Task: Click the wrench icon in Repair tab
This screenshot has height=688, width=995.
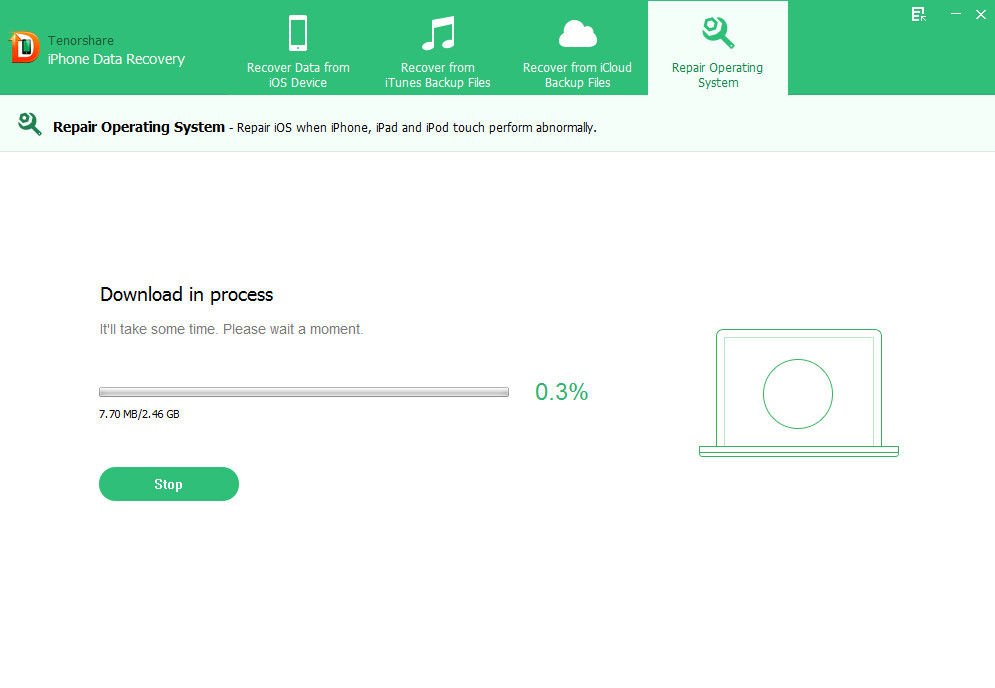Action: coord(718,32)
